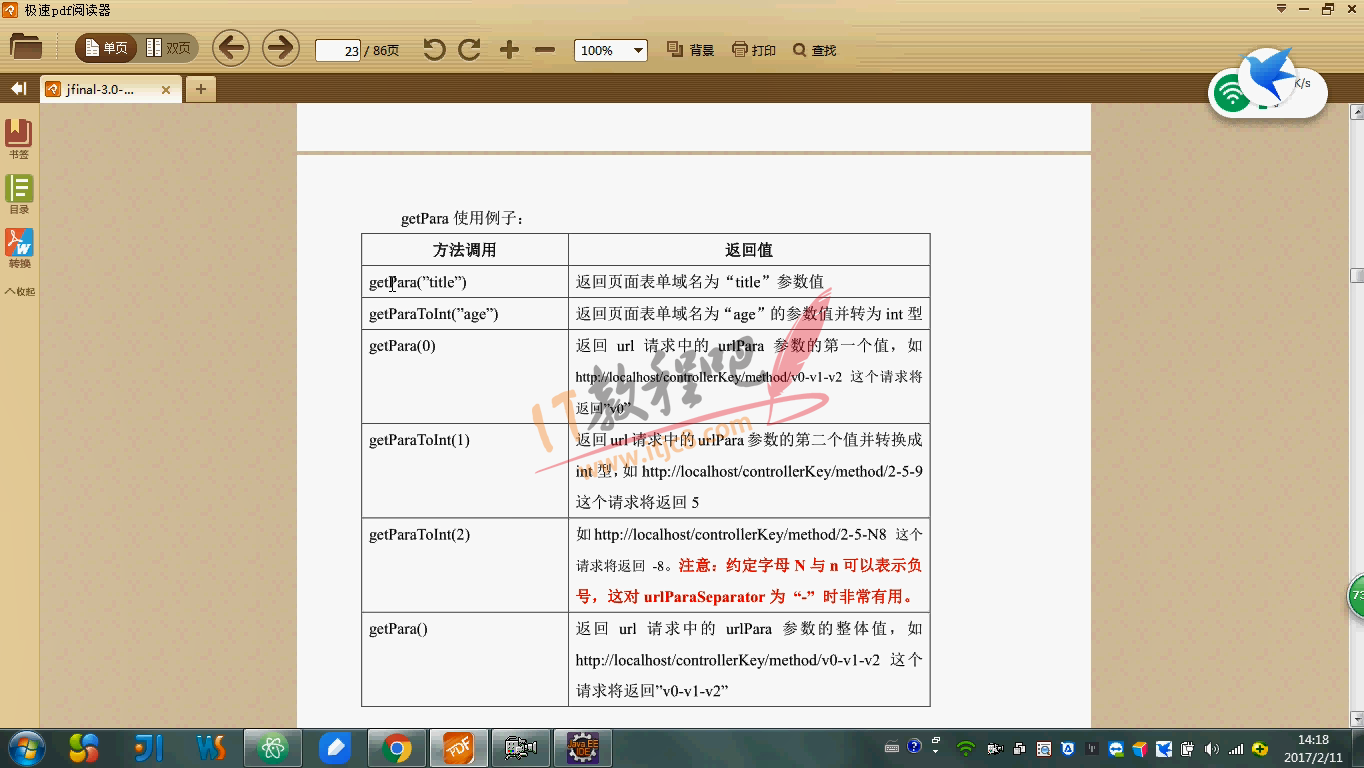Open the colorful pinwheel taskbar icon
The height and width of the screenshot is (768, 1364).
point(84,748)
